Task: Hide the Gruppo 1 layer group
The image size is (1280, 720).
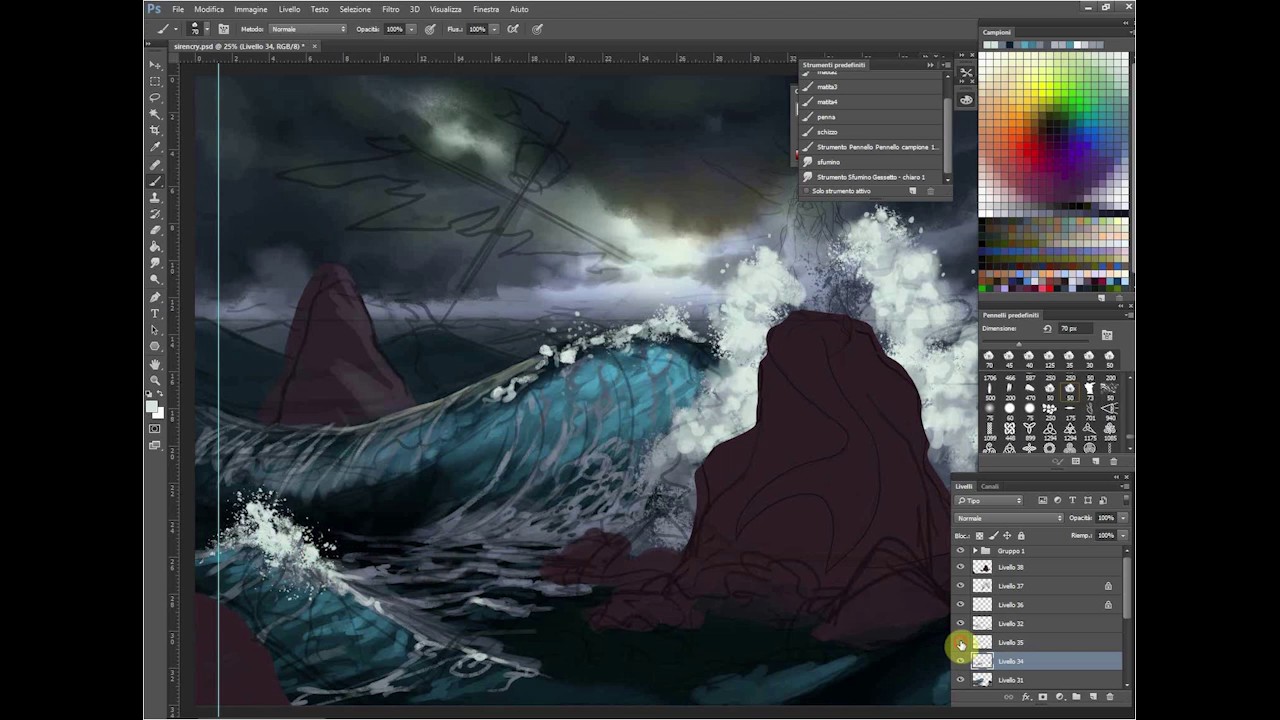Action: (x=961, y=551)
